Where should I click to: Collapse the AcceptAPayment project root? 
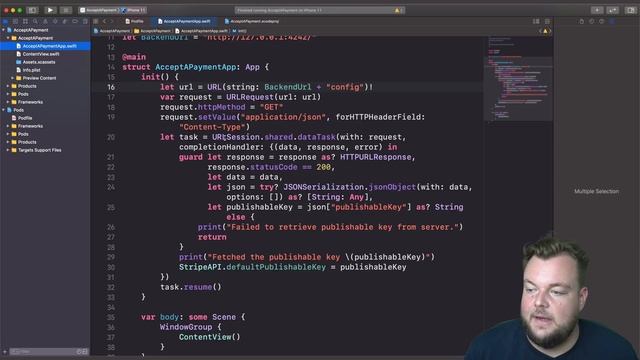(x=4, y=30)
